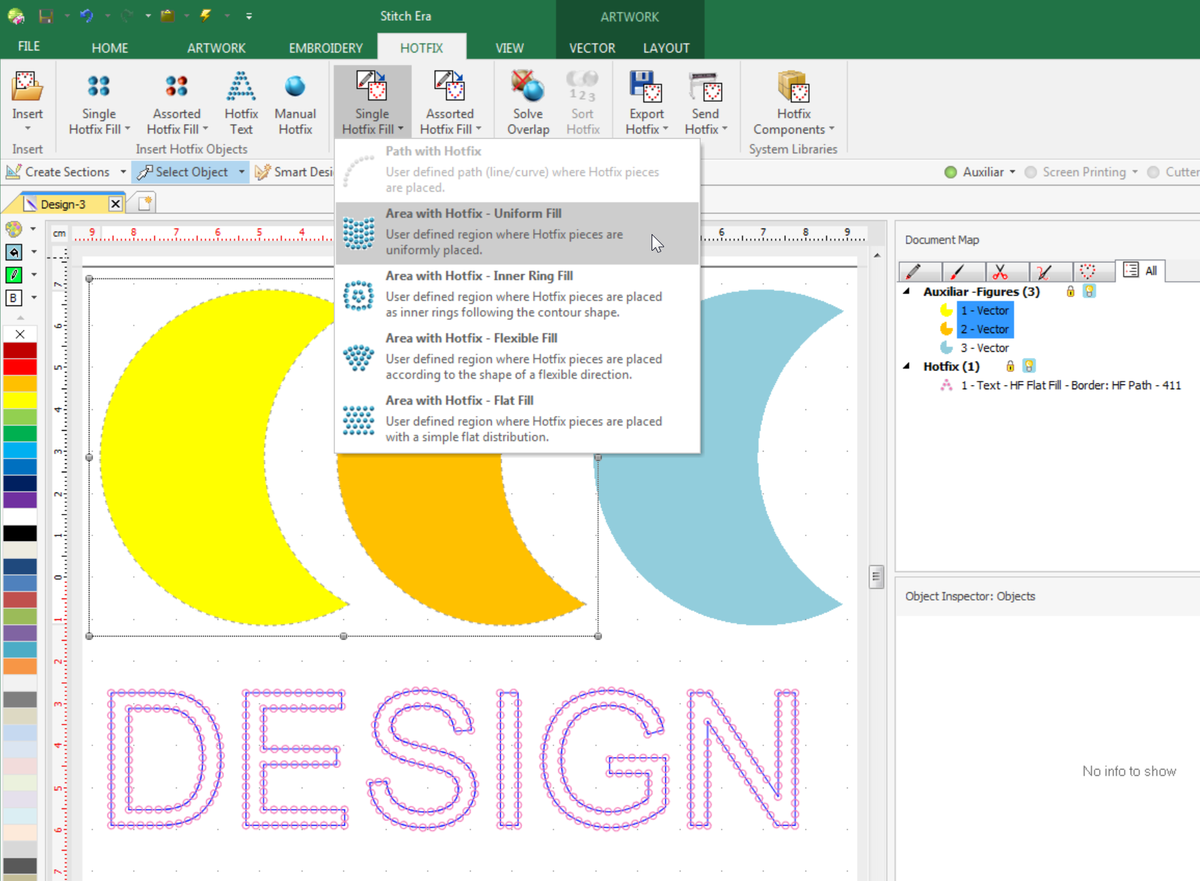This screenshot has width=1200, height=881.
Task: Open Hotfix Components system library
Action: tap(792, 100)
